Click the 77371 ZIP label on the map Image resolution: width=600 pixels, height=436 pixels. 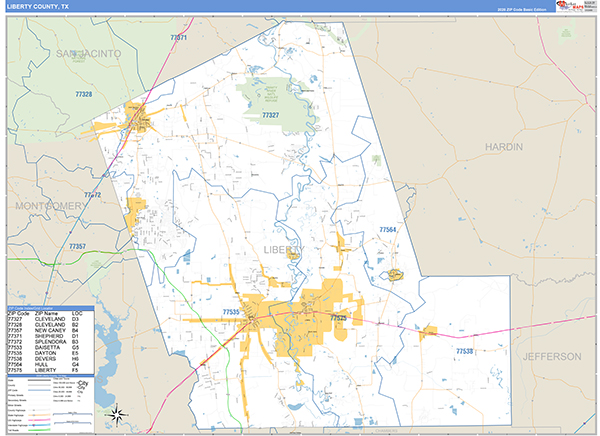click(x=179, y=38)
